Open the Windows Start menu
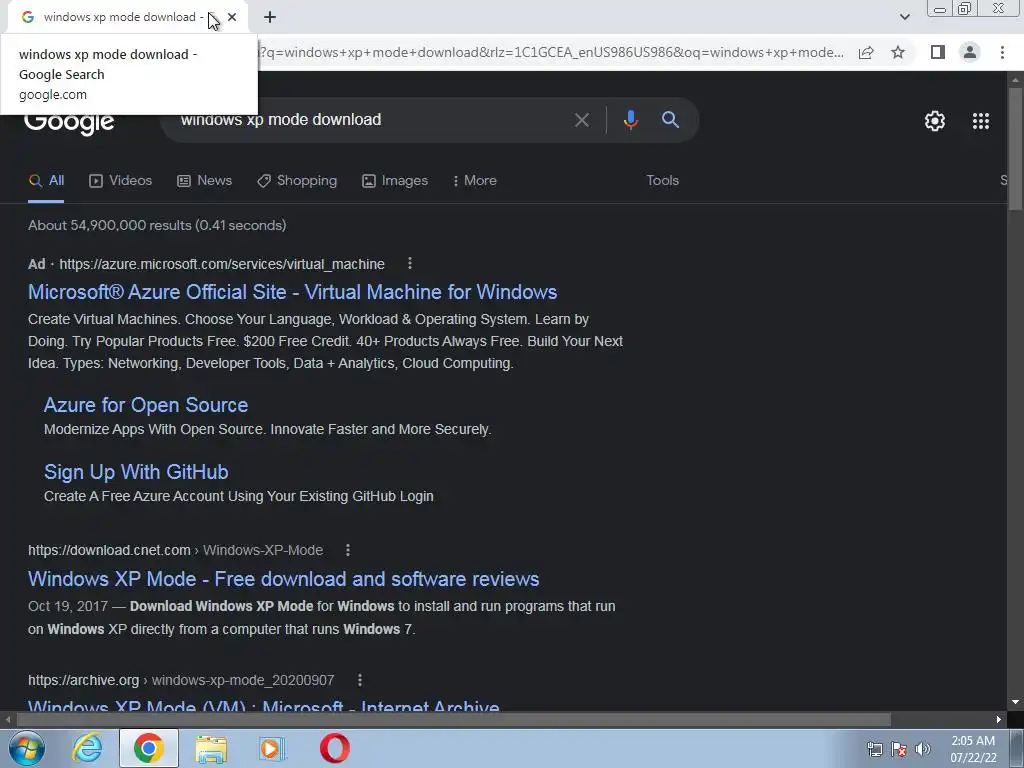1024x768 pixels. pos(27,748)
